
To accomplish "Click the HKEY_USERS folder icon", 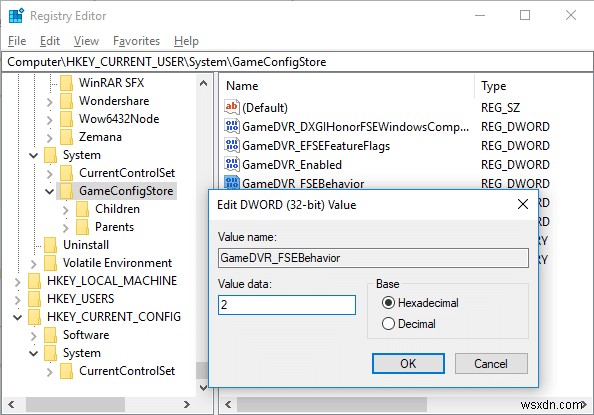I will (34, 299).
